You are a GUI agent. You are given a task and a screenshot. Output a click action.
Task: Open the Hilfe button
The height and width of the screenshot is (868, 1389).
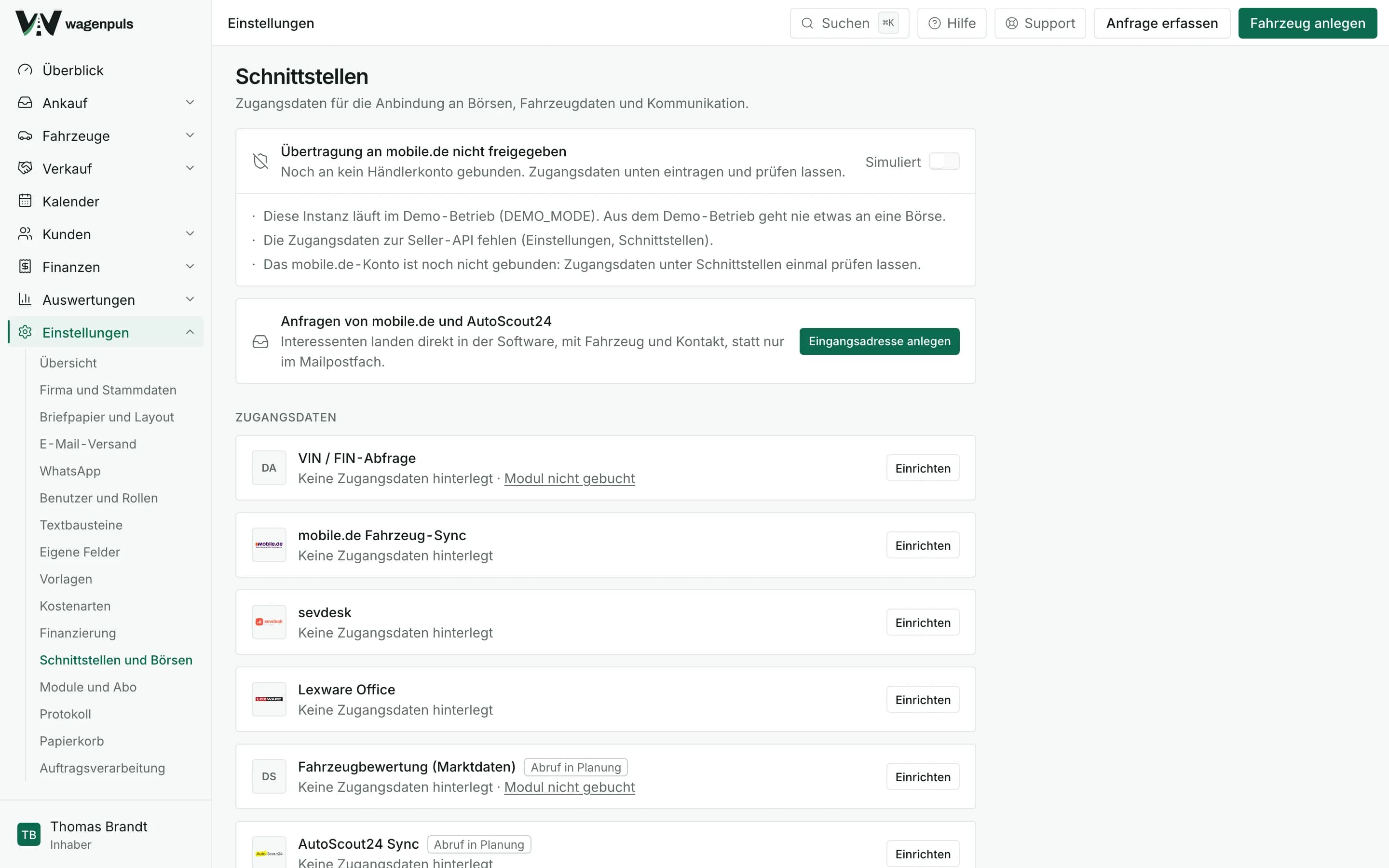(x=952, y=23)
